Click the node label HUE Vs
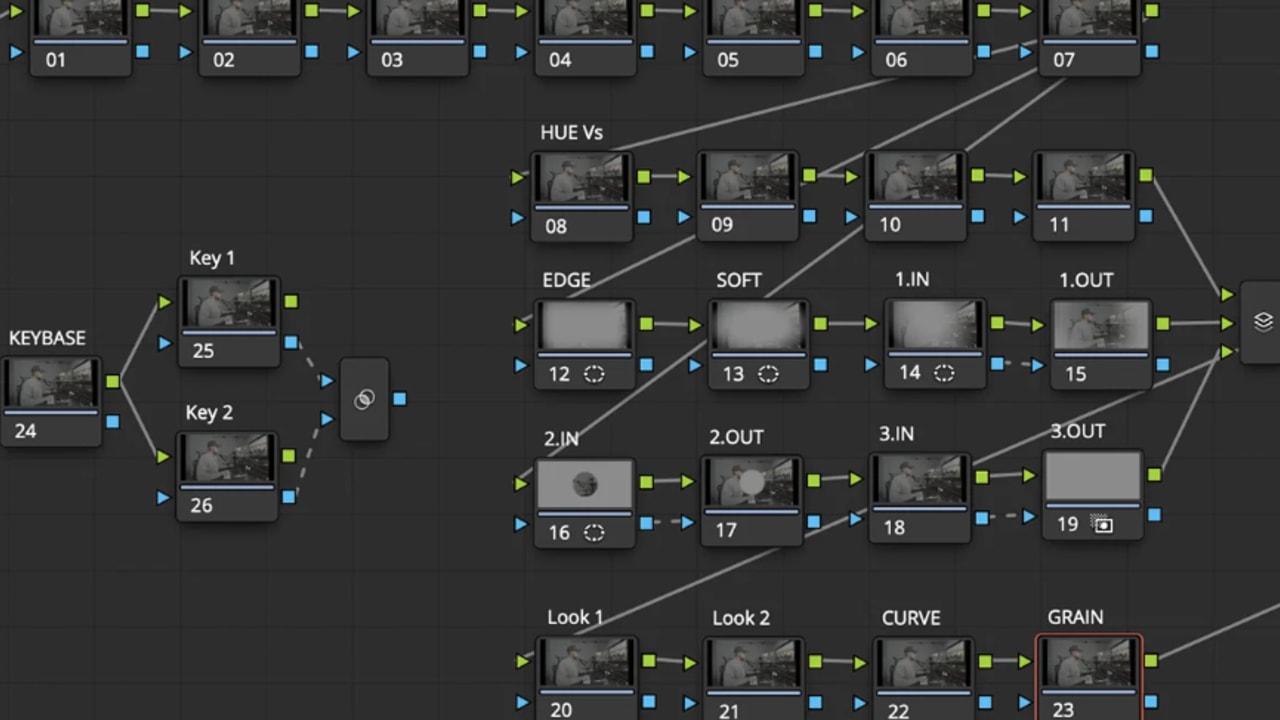This screenshot has height=720, width=1280. [571, 132]
